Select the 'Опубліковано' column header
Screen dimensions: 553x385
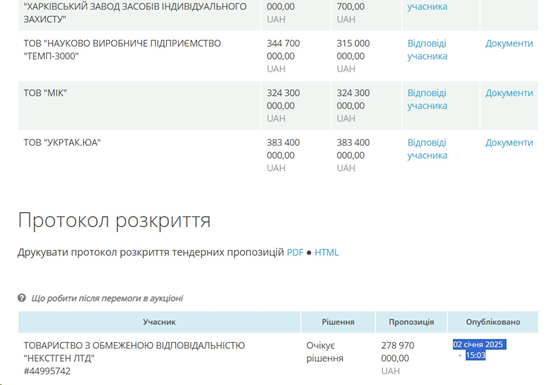coord(493,322)
